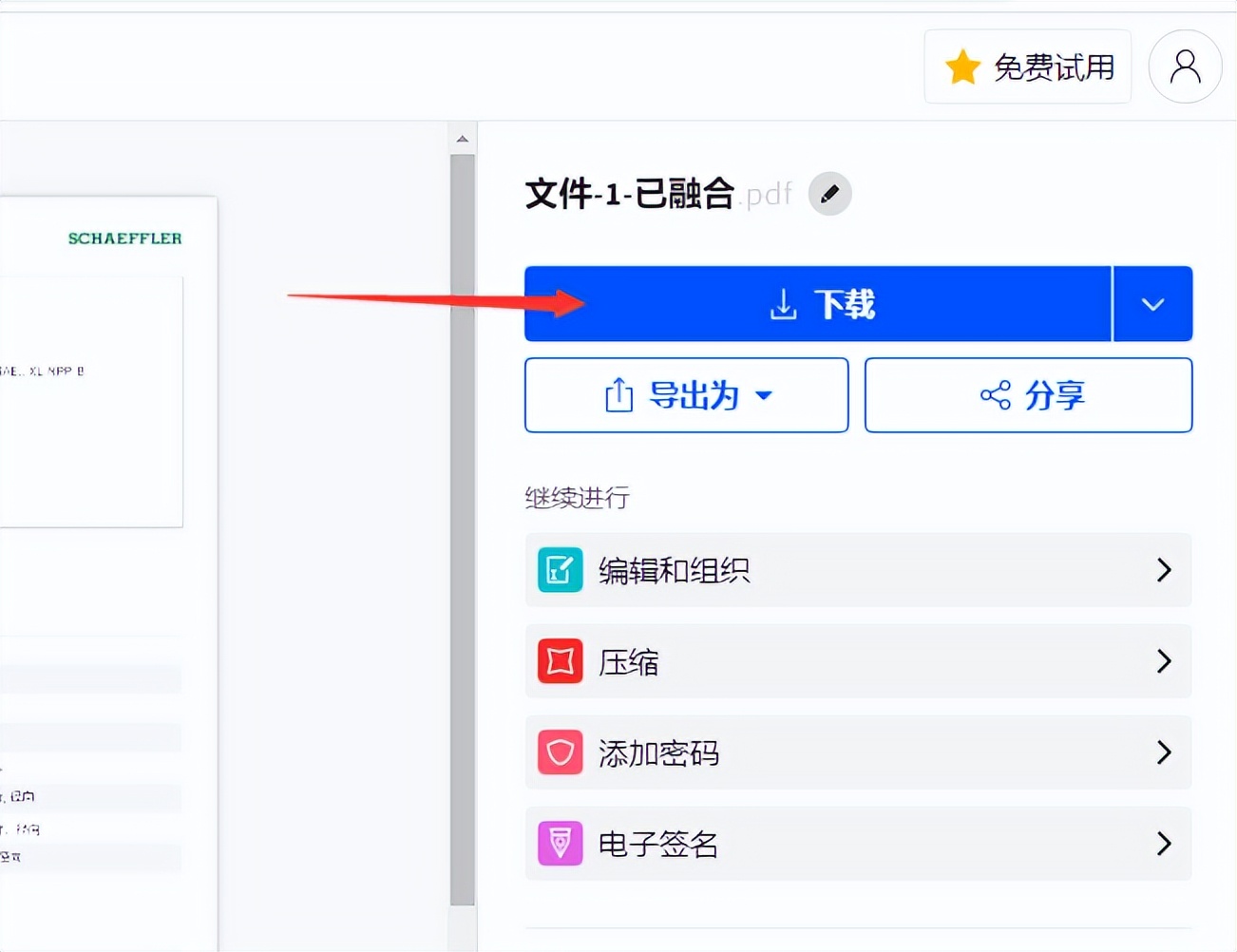The height and width of the screenshot is (952, 1237).
Task: Share the file using 分享
Action: tap(1028, 395)
